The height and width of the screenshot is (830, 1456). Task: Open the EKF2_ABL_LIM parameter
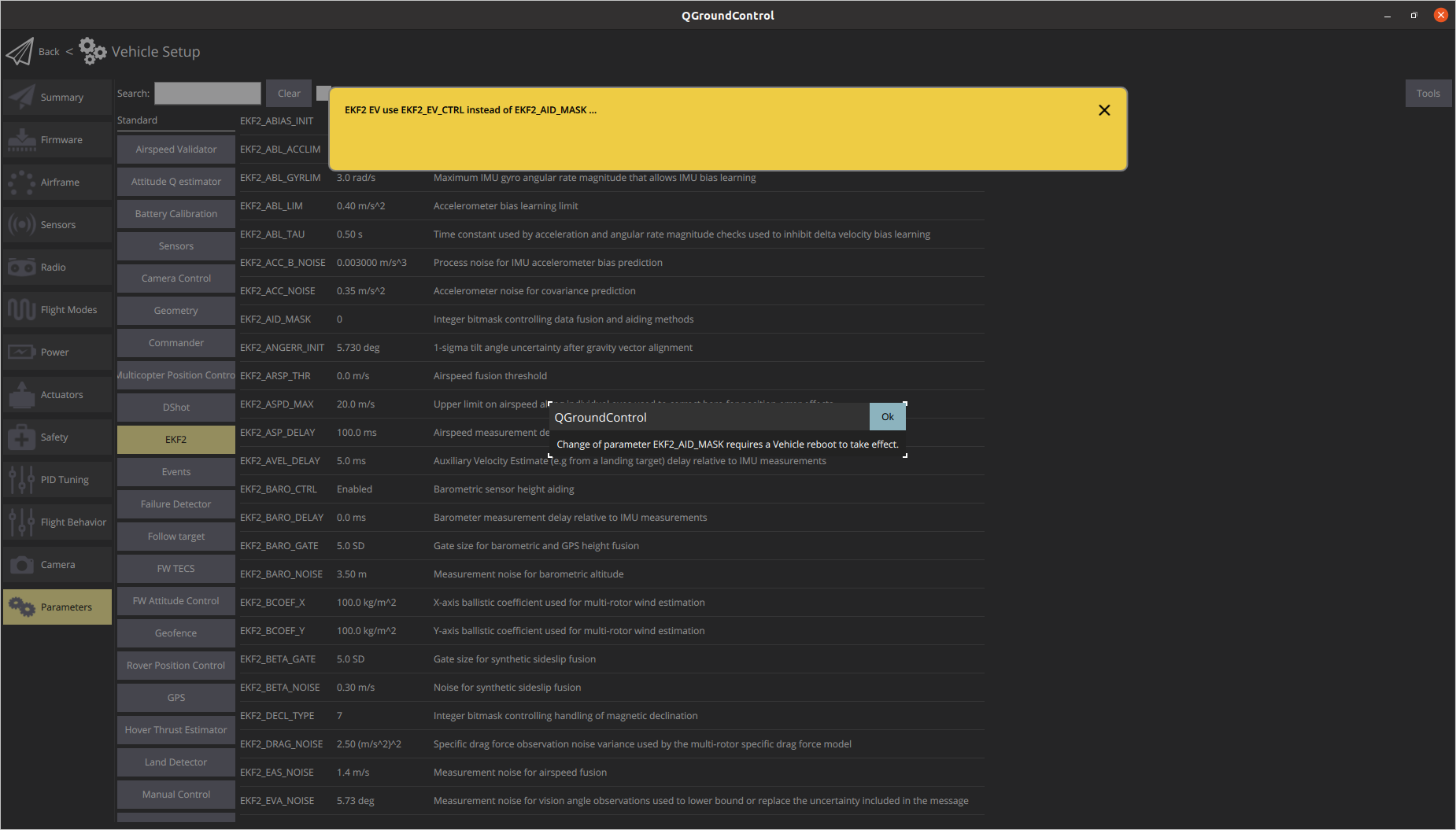pyautogui.click(x=612, y=206)
